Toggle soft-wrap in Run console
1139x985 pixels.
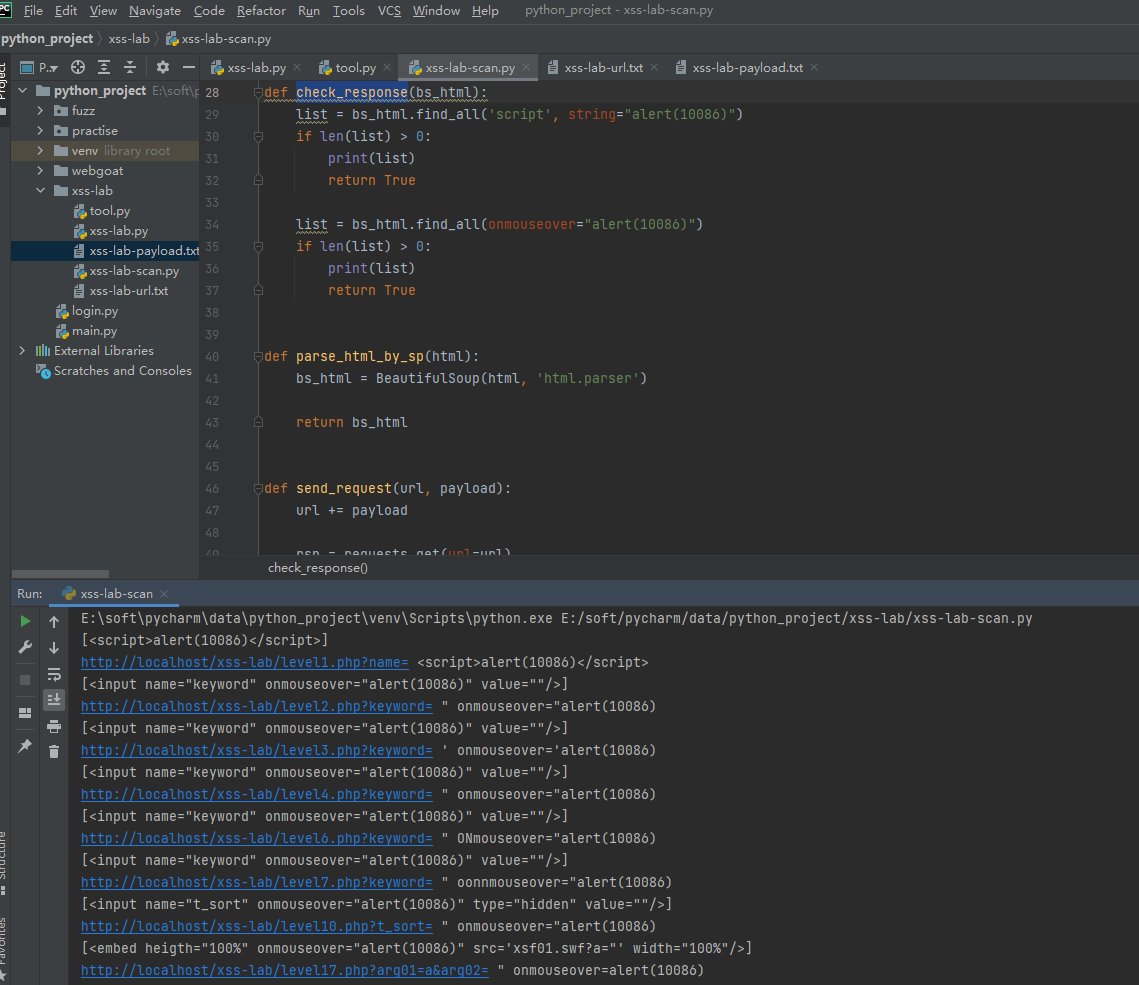click(54, 674)
